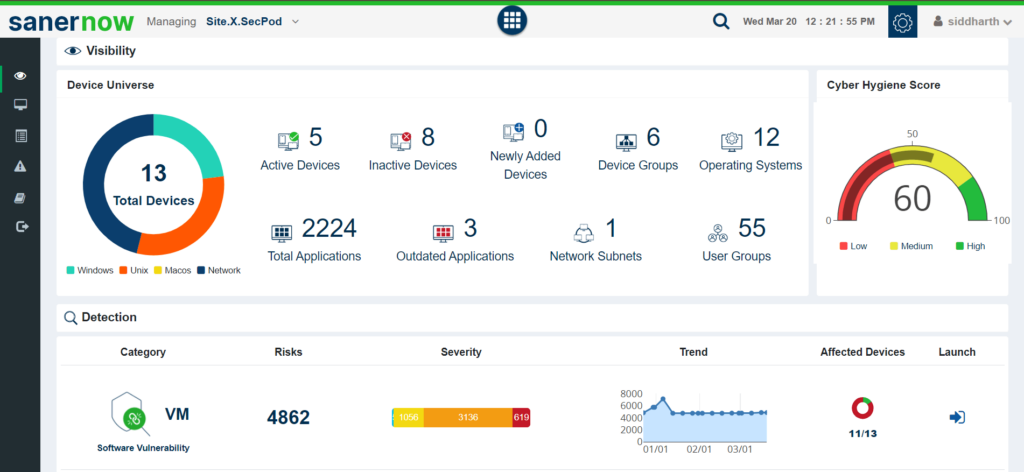This screenshot has width=1024, height=472.
Task: Toggle Low legend in hygiene gauge
Action: [854, 246]
